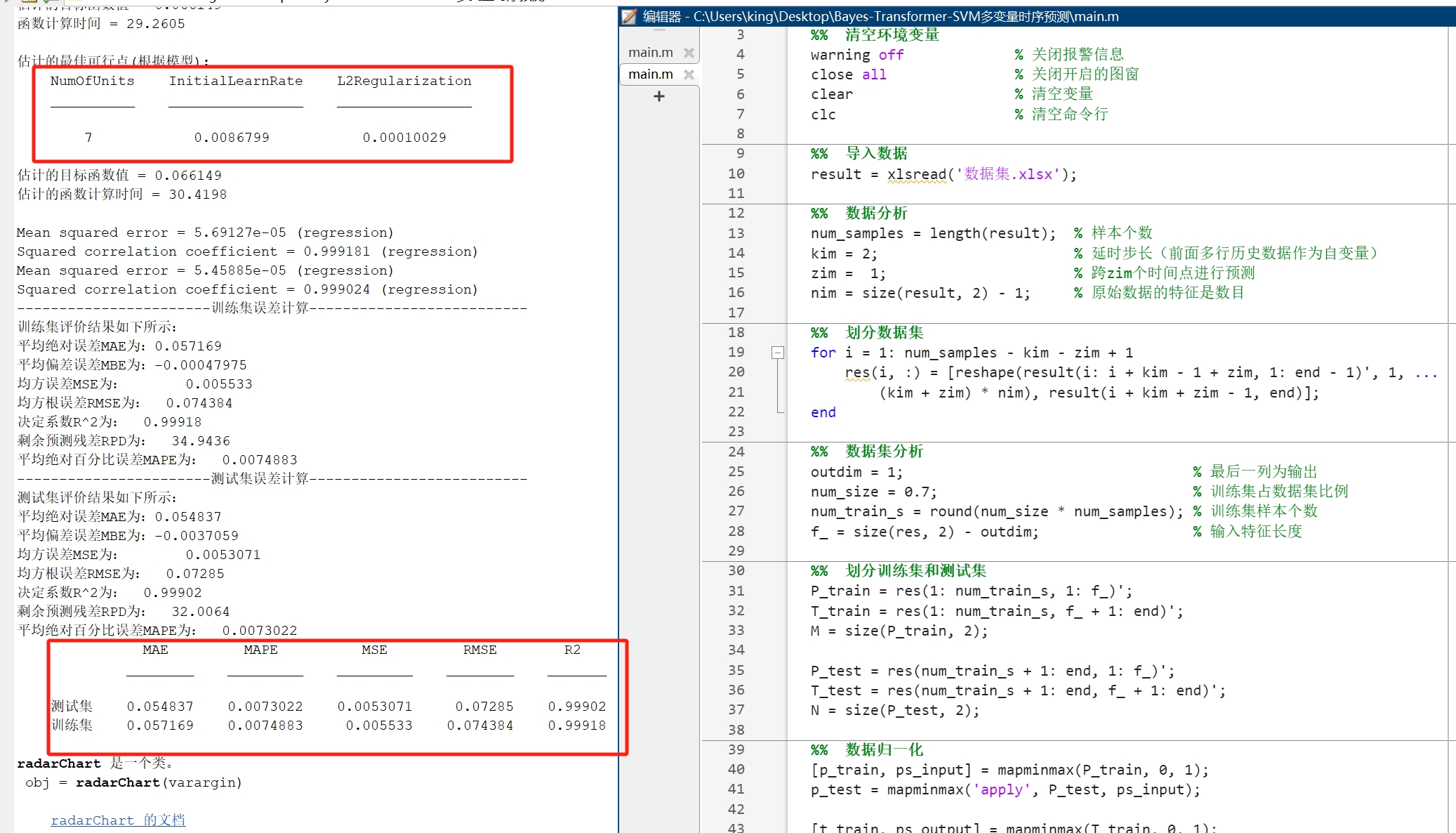
Task: Click line number 31 in the gutter
Action: click(736, 591)
